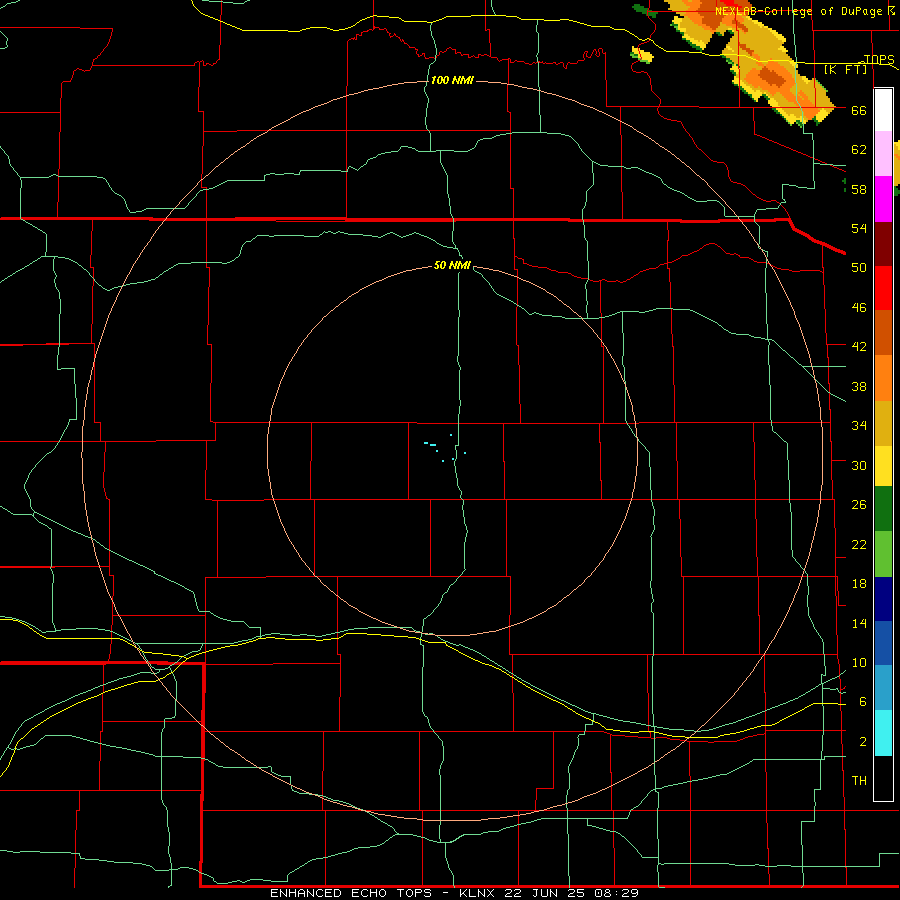Click the "TH" scale label

[859, 780]
